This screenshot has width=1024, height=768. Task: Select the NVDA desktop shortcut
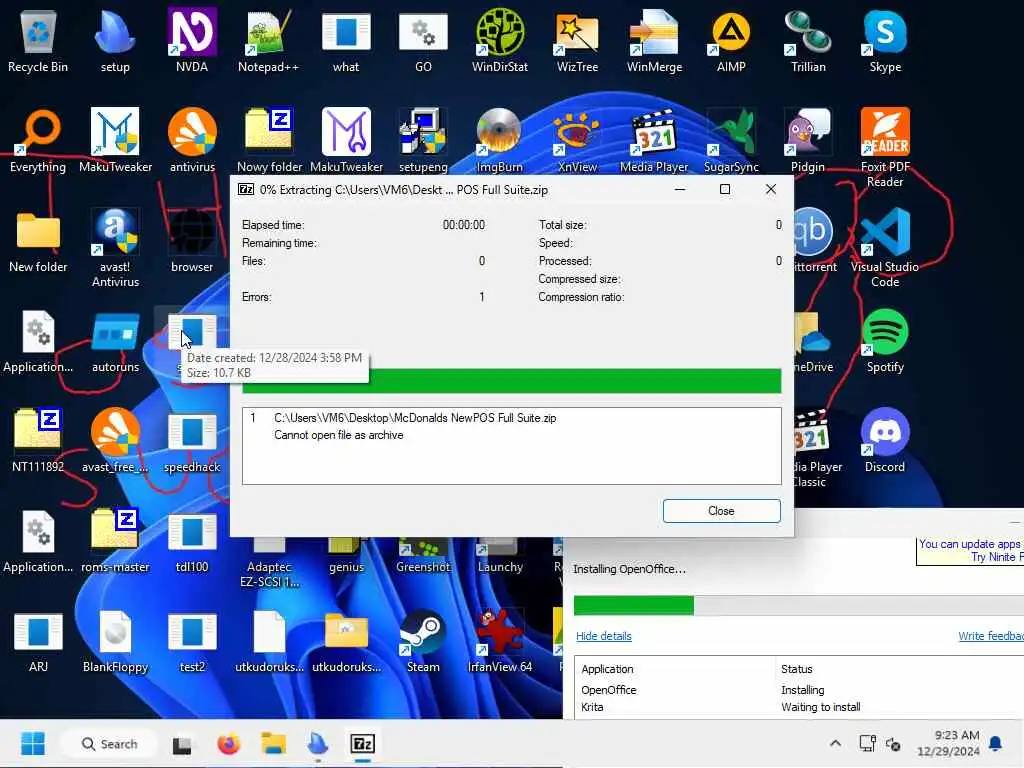click(x=192, y=40)
